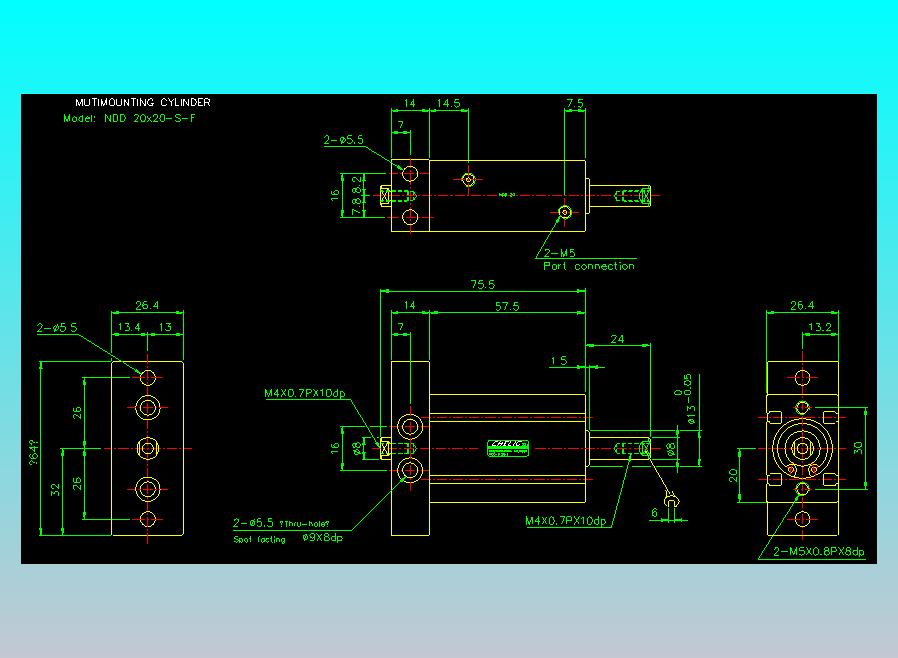Click the CHELIC logo plate on cylinder body
Viewport: 898px width, 658px height.
pyautogui.click(x=508, y=448)
